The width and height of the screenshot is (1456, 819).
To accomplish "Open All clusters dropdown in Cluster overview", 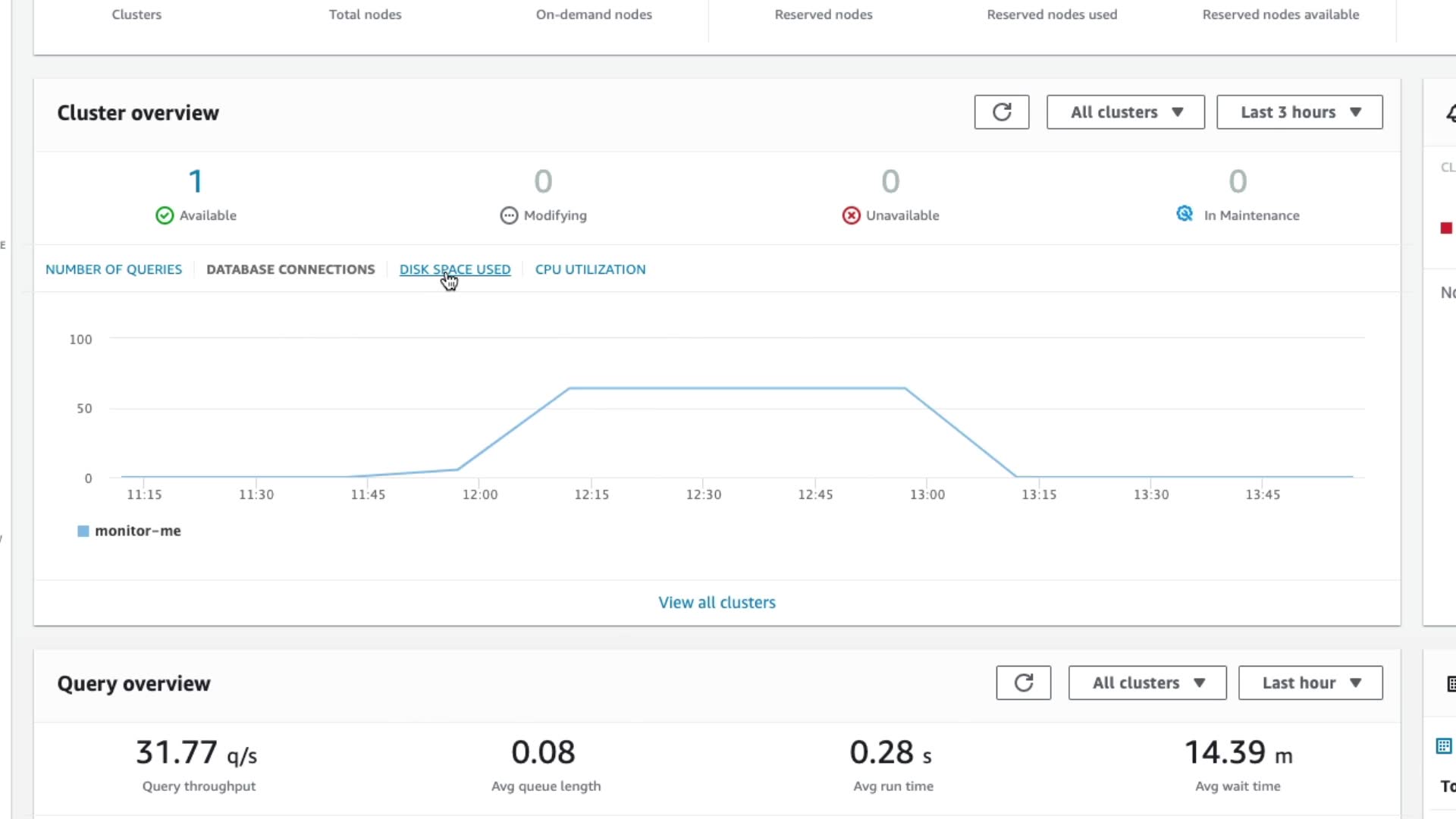I will [x=1125, y=112].
